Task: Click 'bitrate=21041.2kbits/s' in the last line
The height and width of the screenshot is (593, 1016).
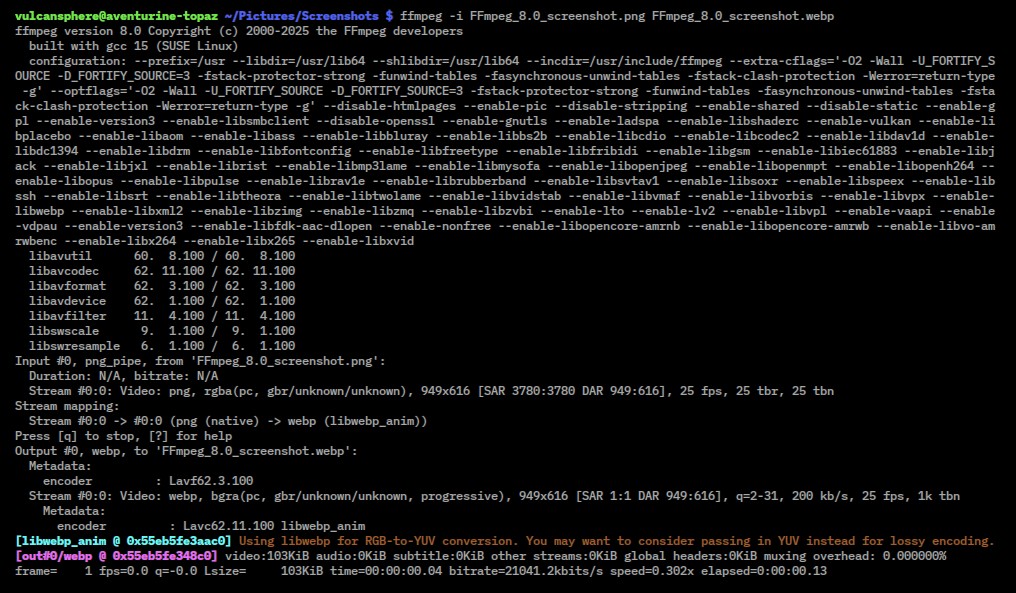Action: point(525,571)
